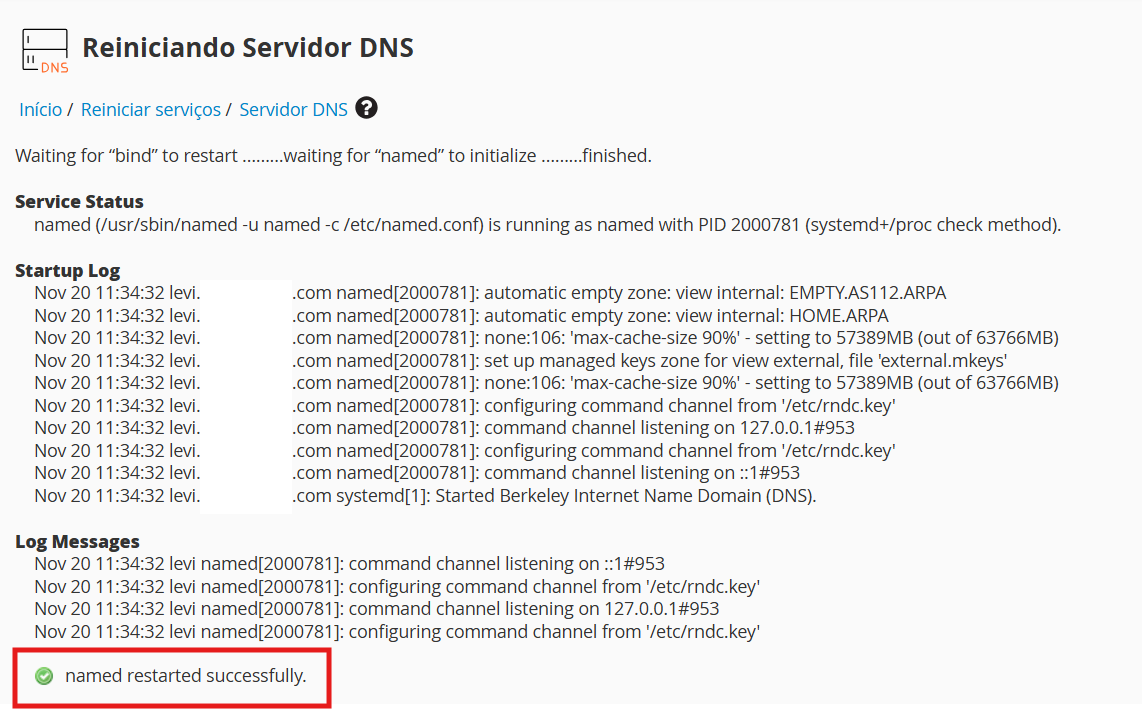The image size is (1142, 709).
Task: Open the Reiniciar serviços breadcrumb link
Action: [151, 109]
